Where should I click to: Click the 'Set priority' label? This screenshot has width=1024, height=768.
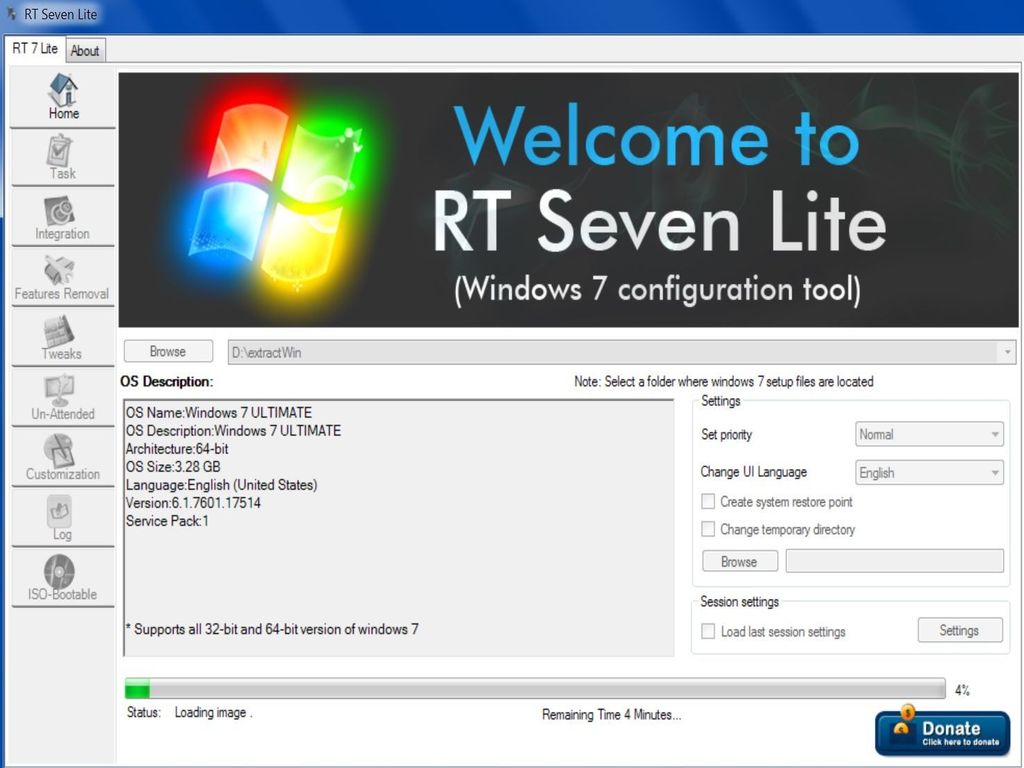726,434
